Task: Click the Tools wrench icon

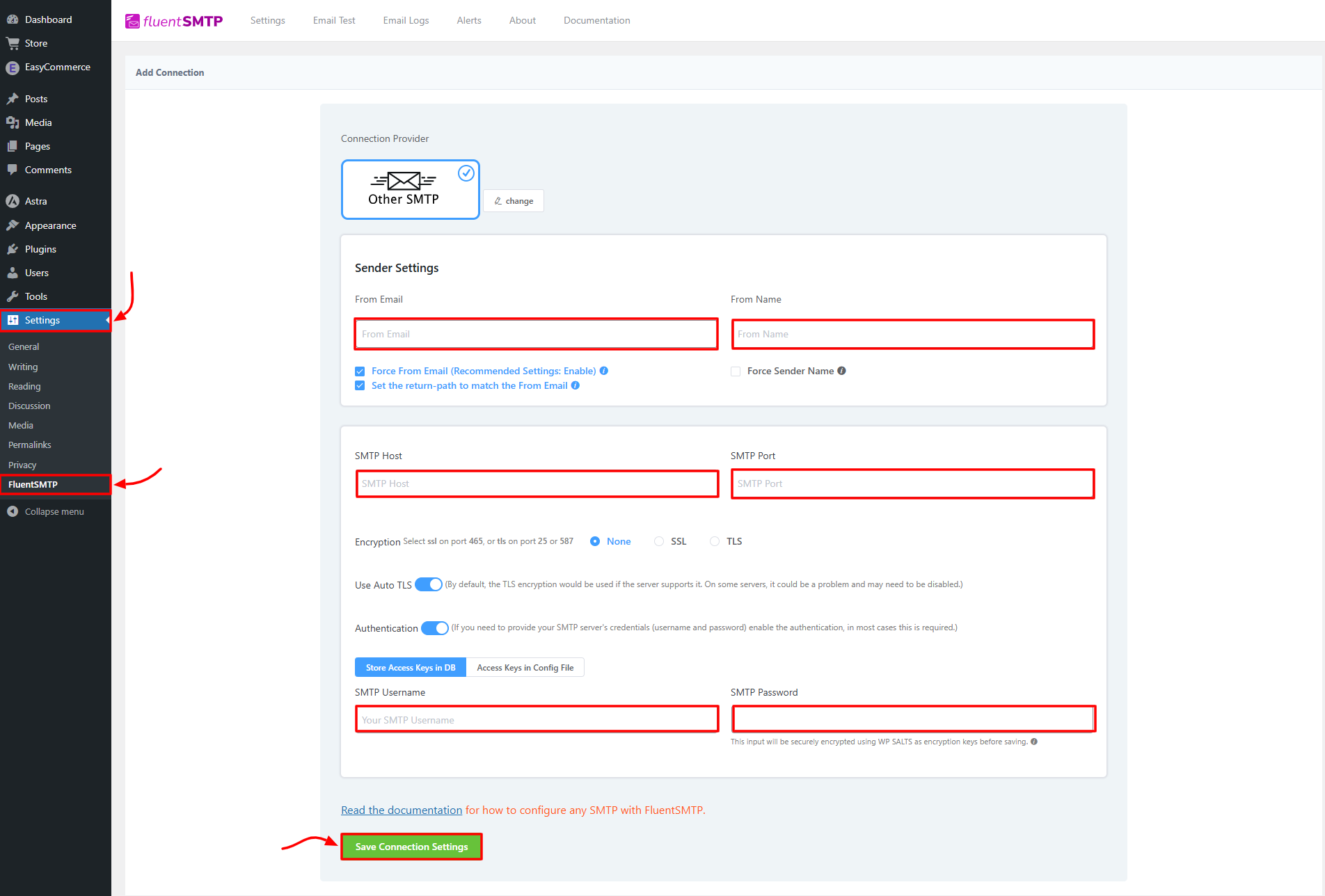Action: 13,296
